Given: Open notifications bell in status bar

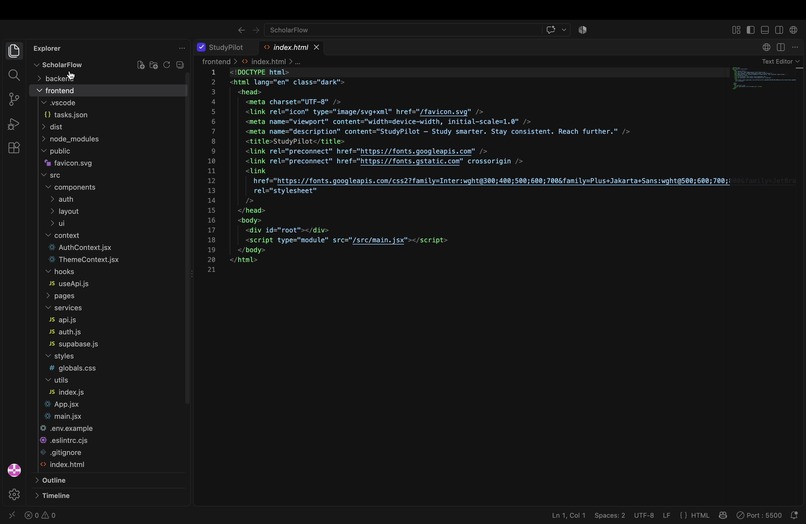Looking at the screenshot, I should pos(794,515).
